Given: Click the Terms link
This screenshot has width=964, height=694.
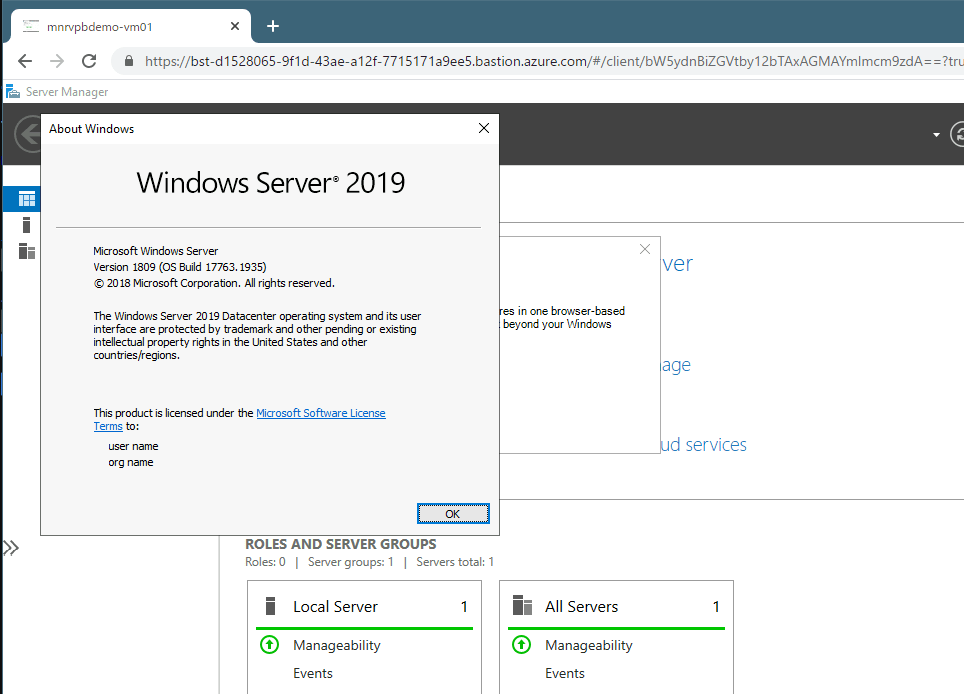Looking at the screenshot, I should [108, 426].
